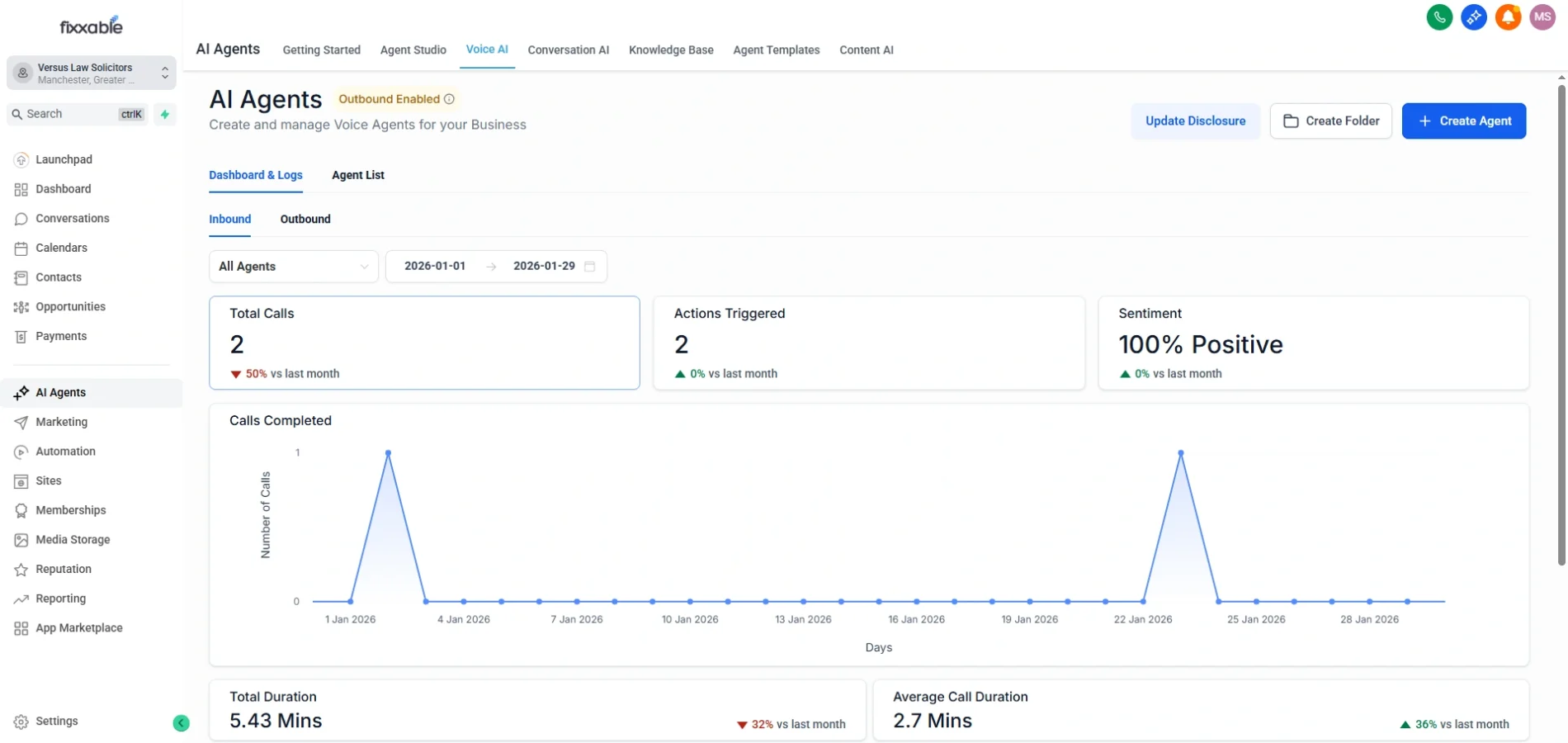1568x743 pixels.
Task: Switch to the Outbound tab
Action: tap(305, 220)
